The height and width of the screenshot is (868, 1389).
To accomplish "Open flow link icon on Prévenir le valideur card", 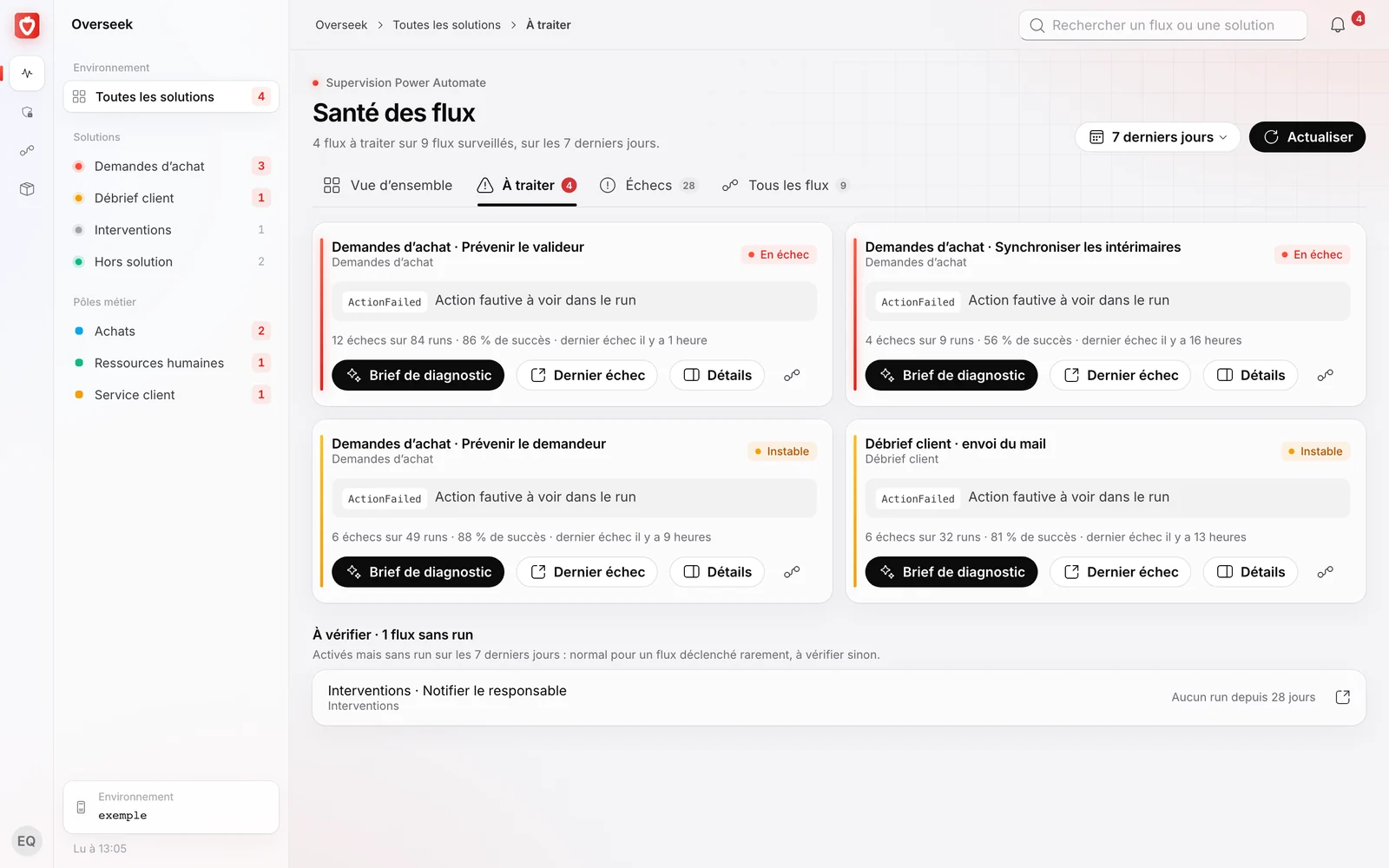I will [792, 375].
